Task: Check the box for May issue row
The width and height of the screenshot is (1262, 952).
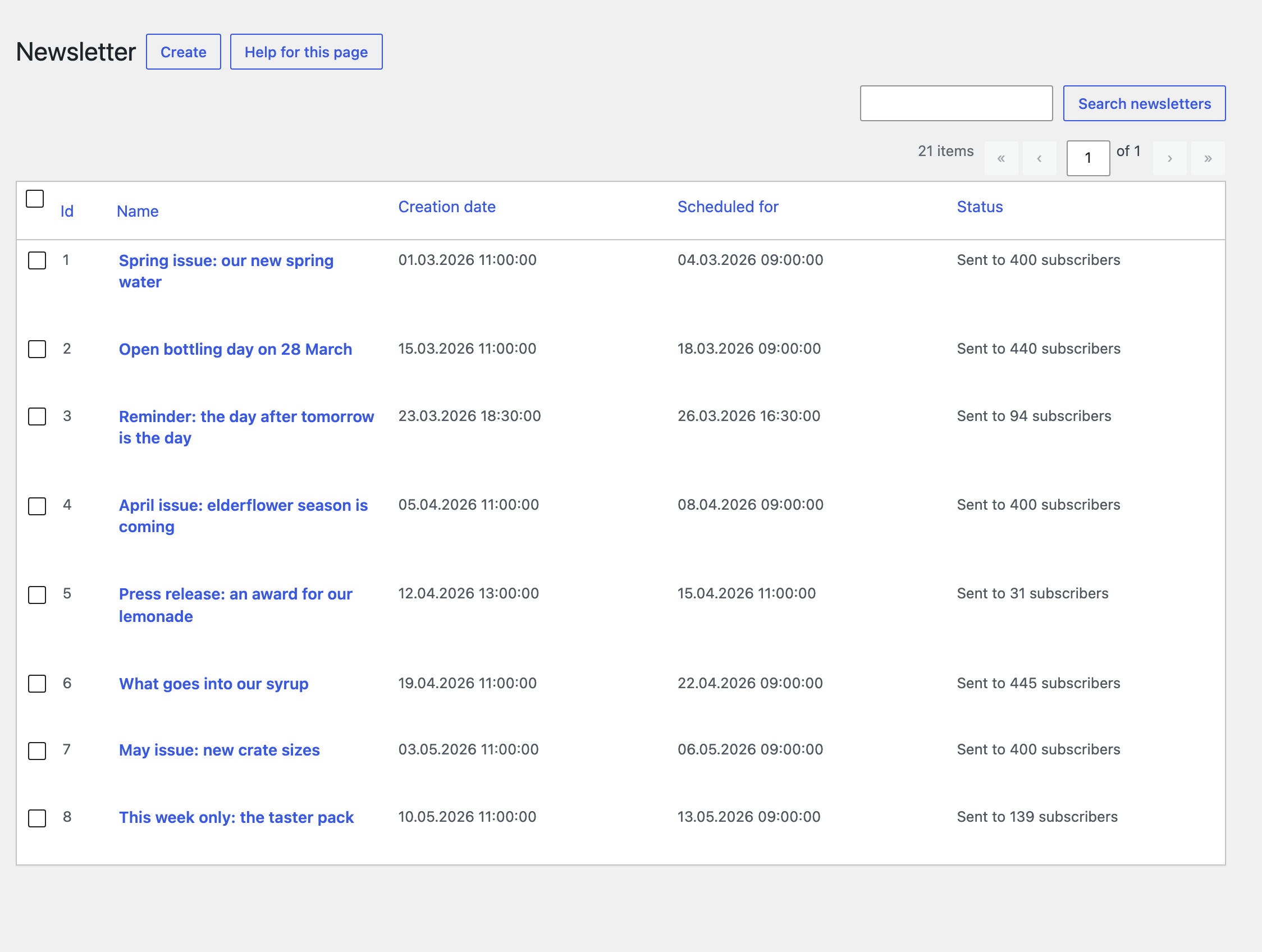Action: [37, 750]
